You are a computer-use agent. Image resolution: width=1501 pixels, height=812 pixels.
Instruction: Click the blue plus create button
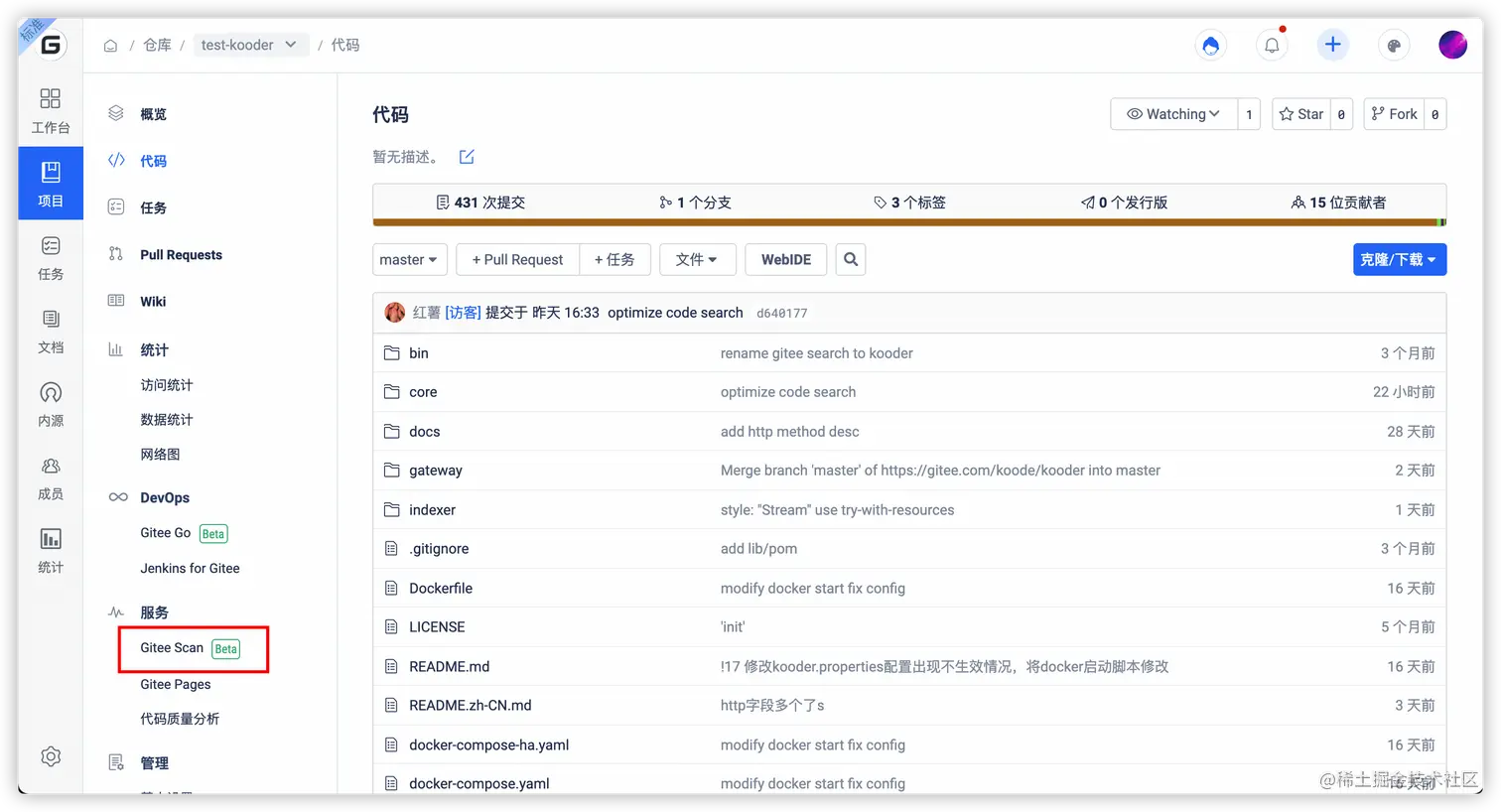pyautogui.click(x=1332, y=45)
